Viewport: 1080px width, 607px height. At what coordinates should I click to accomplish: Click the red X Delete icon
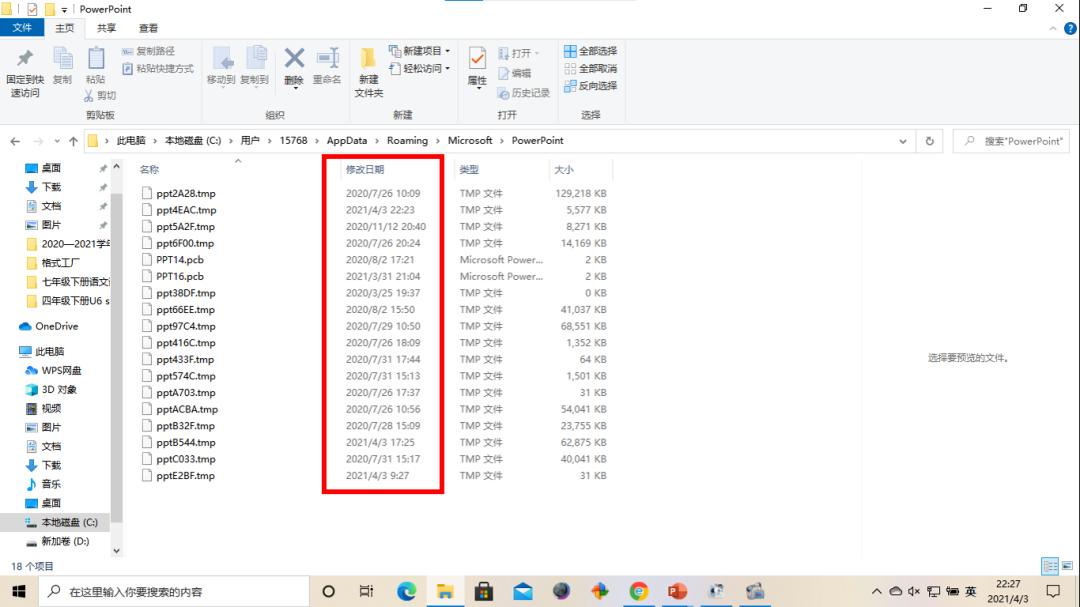click(294, 59)
